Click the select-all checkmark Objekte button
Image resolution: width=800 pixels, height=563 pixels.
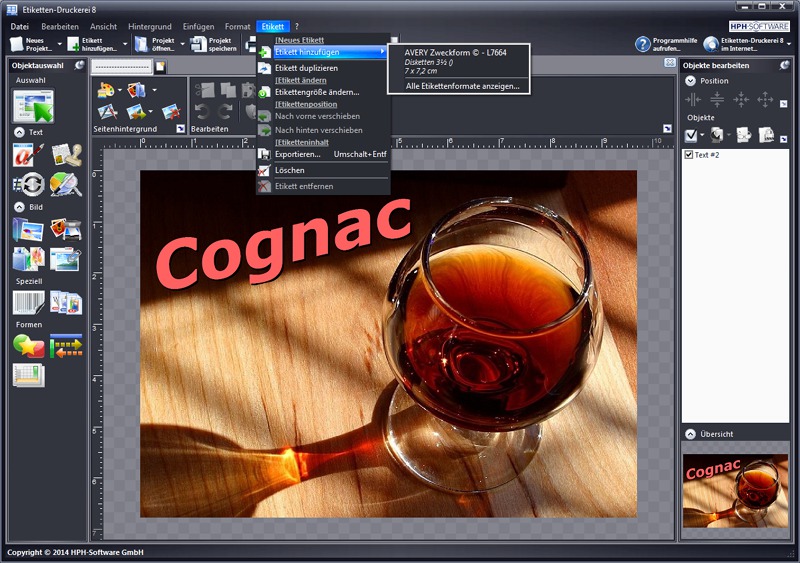(x=691, y=135)
